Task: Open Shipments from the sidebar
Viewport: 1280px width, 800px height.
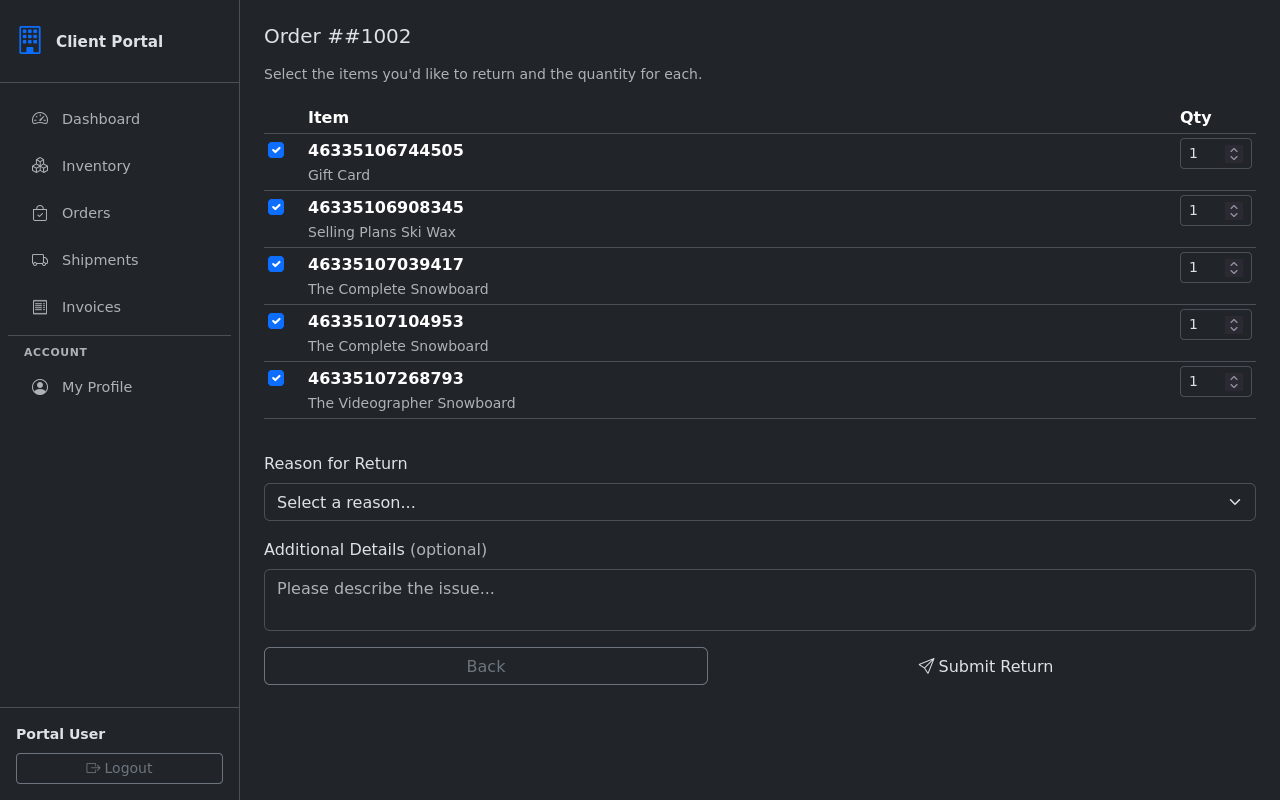Action: [x=100, y=260]
